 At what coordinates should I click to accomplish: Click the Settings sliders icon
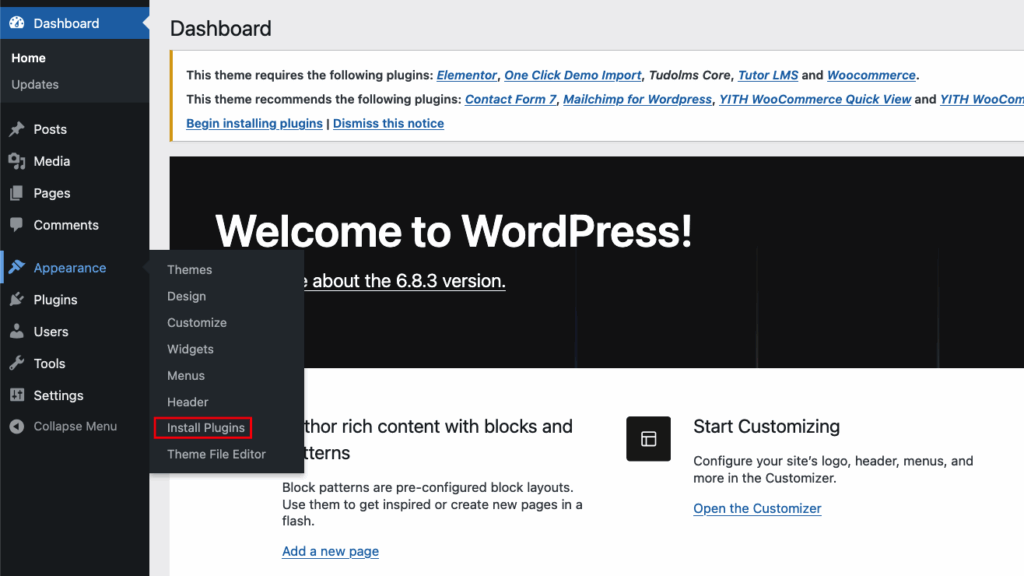tap(17, 396)
